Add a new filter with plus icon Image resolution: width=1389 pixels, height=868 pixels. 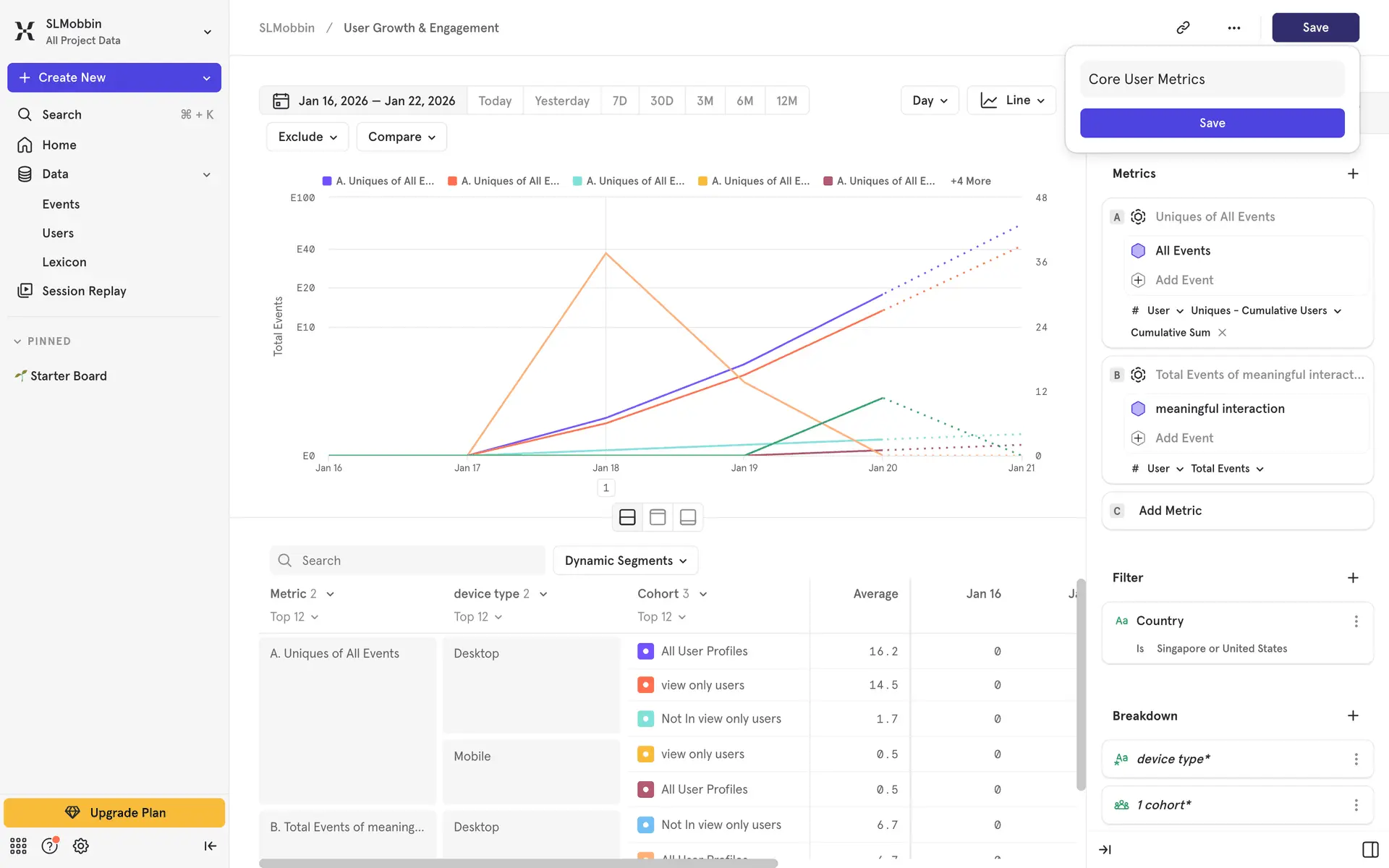[1353, 577]
